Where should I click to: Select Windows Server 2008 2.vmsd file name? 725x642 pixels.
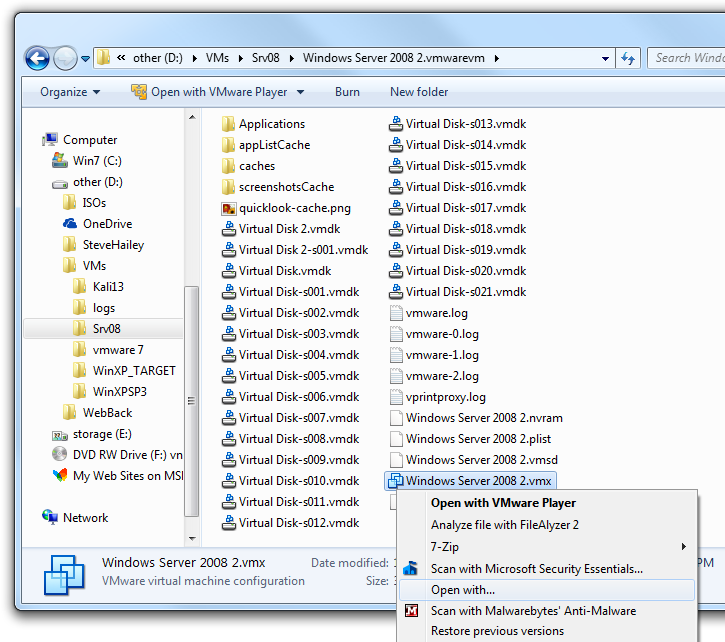(x=481, y=460)
